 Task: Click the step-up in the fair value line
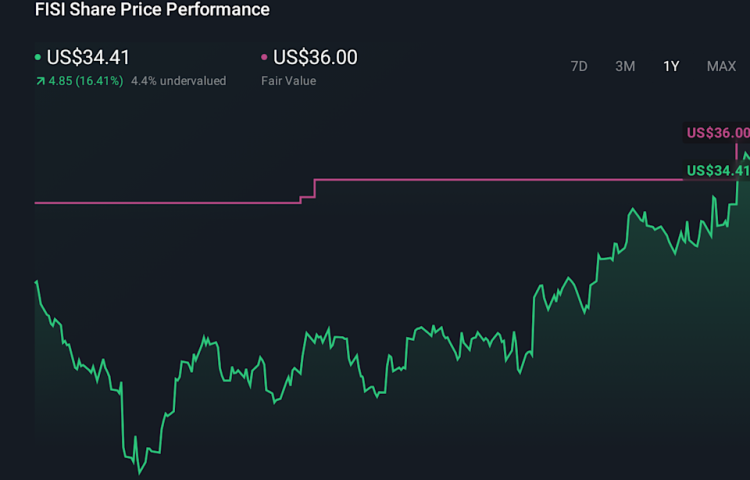click(314, 189)
